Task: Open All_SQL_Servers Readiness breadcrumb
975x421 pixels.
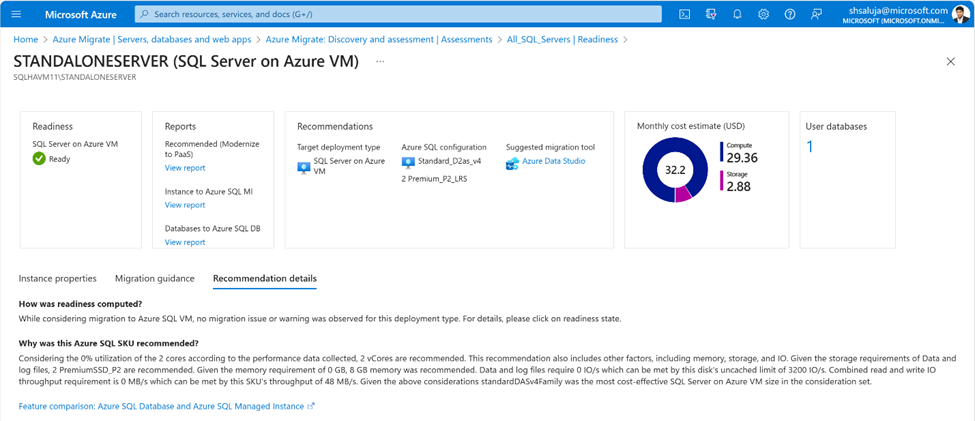Action: [562, 39]
